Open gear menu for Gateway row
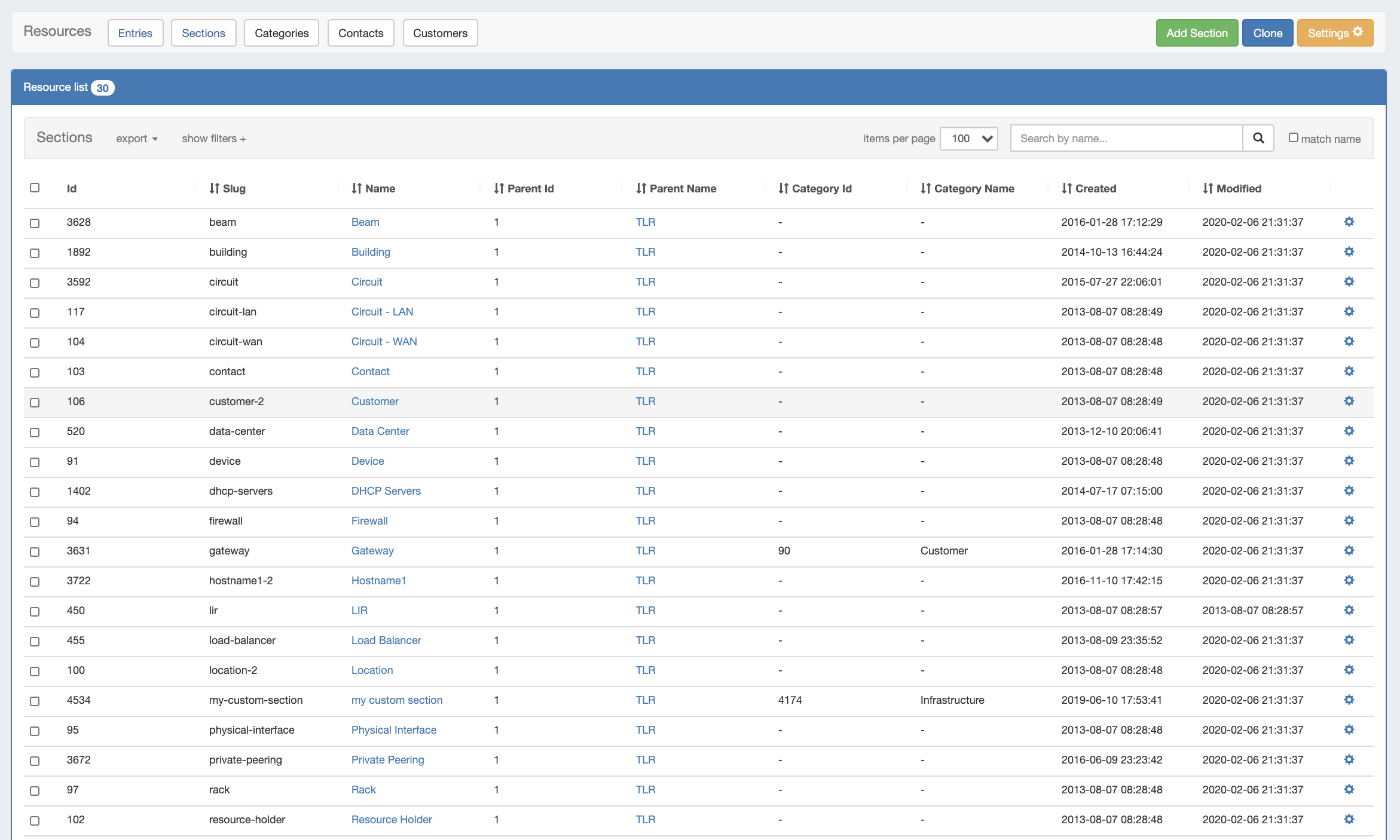The image size is (1400, 840). pos(1349,550)
